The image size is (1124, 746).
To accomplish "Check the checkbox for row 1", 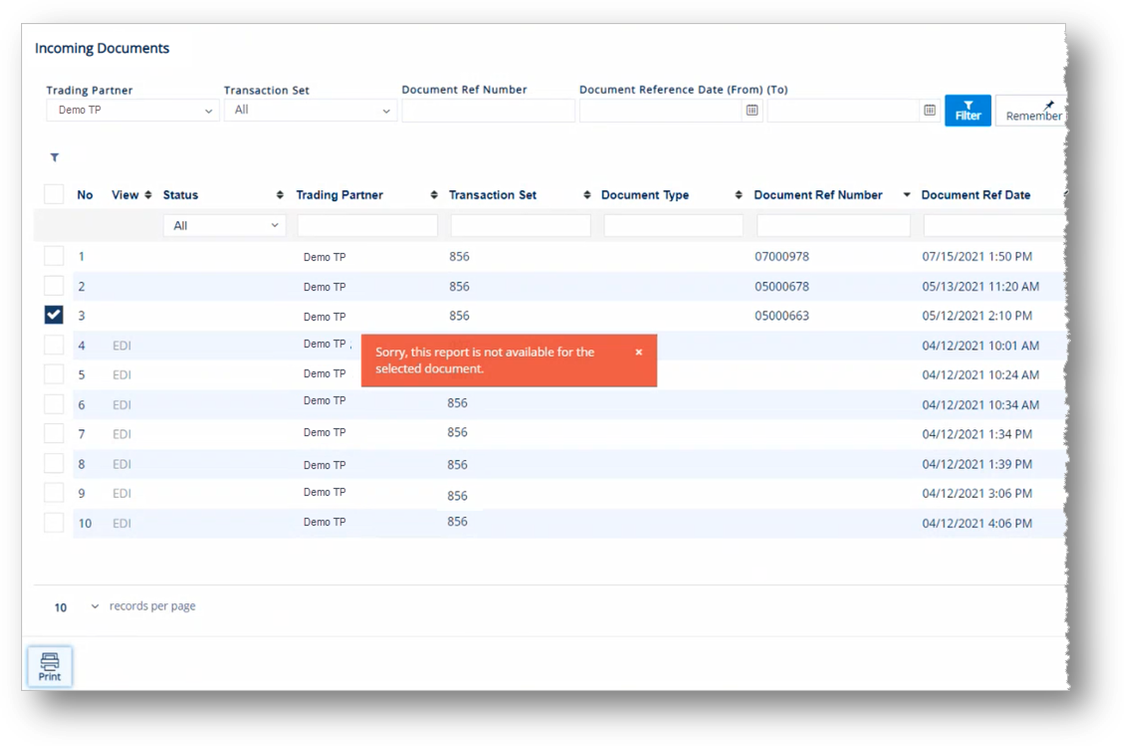I will click(x=54, y=256).
